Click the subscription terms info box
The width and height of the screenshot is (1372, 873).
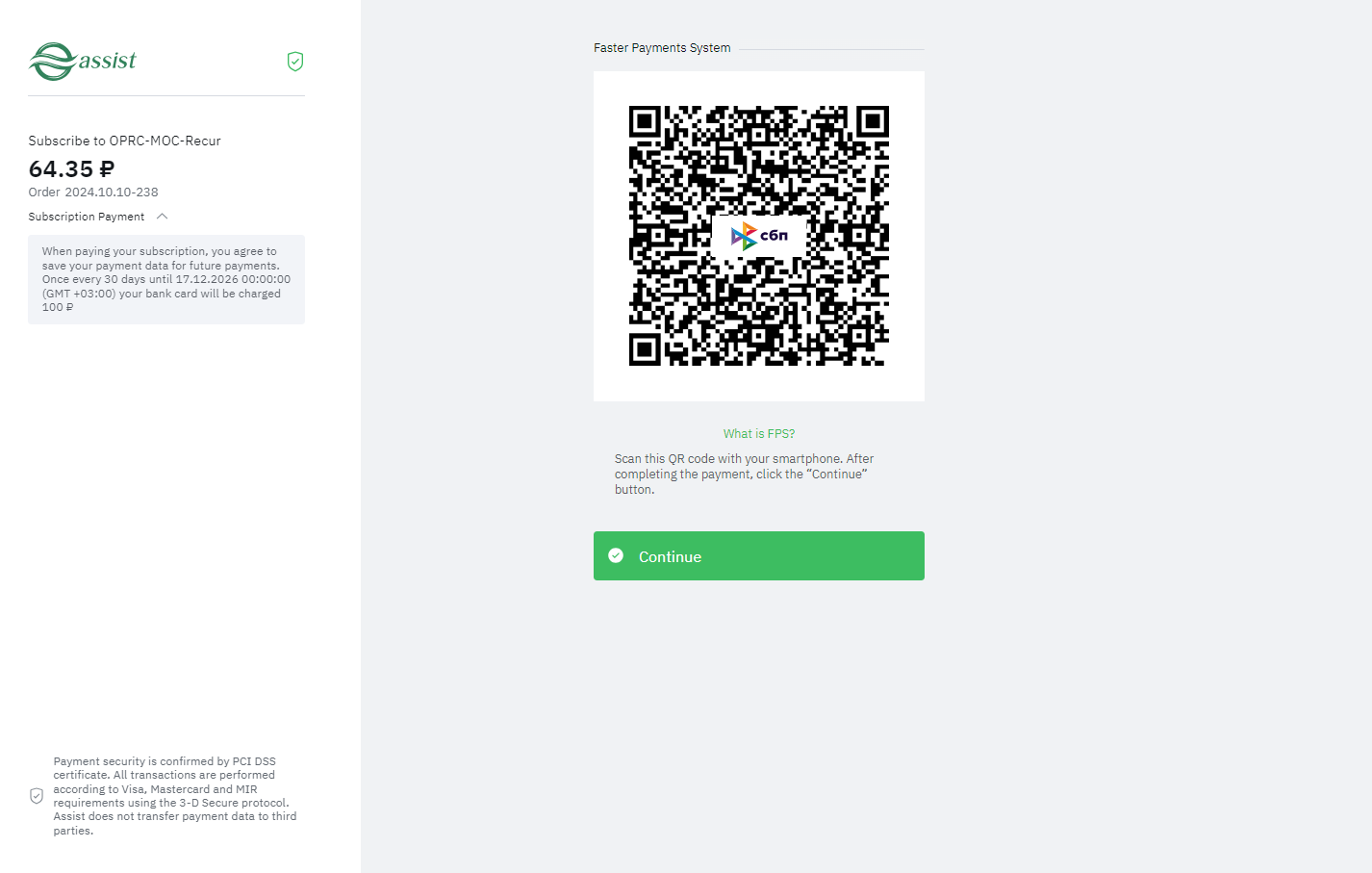(x=166, y=279)
